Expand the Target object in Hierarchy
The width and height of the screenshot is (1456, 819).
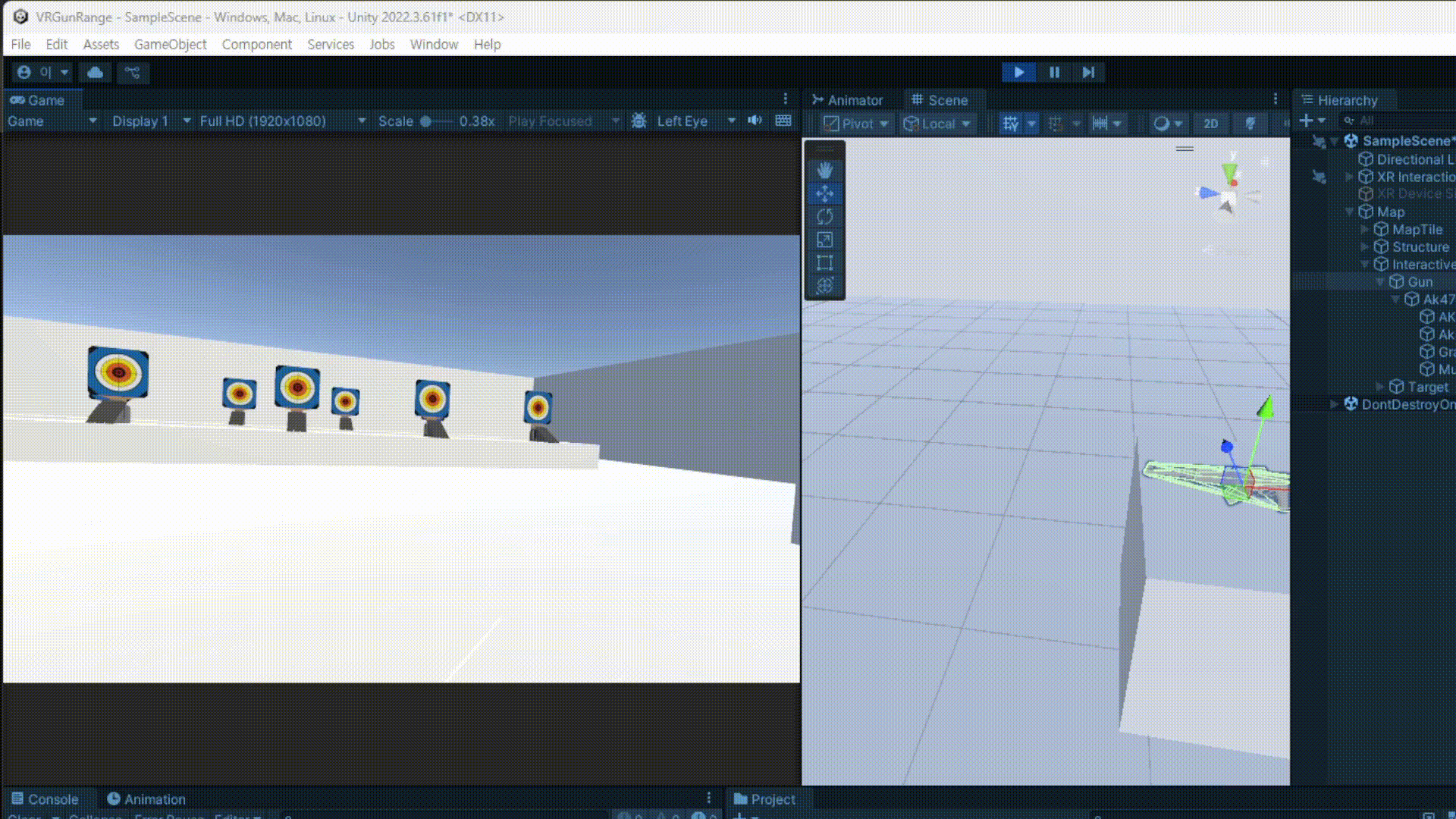pyautogui.click(x=1379, y=388)
